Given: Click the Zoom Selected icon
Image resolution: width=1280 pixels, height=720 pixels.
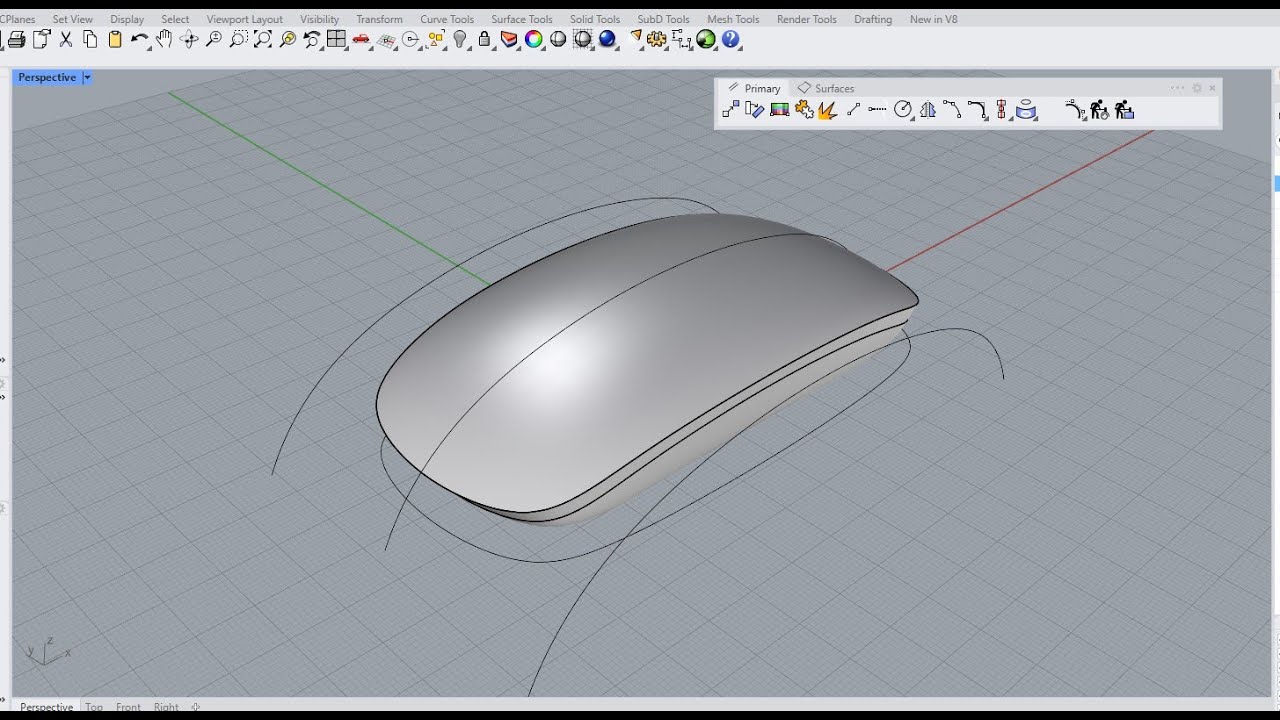Looking at the screenshot, I should pyautogui.click(x=288, y=40).
